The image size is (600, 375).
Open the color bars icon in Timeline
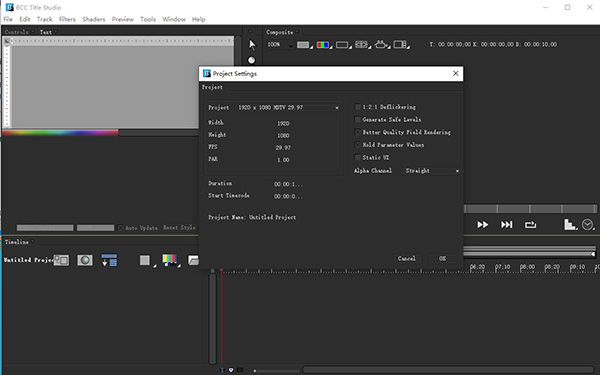[169, 260]
